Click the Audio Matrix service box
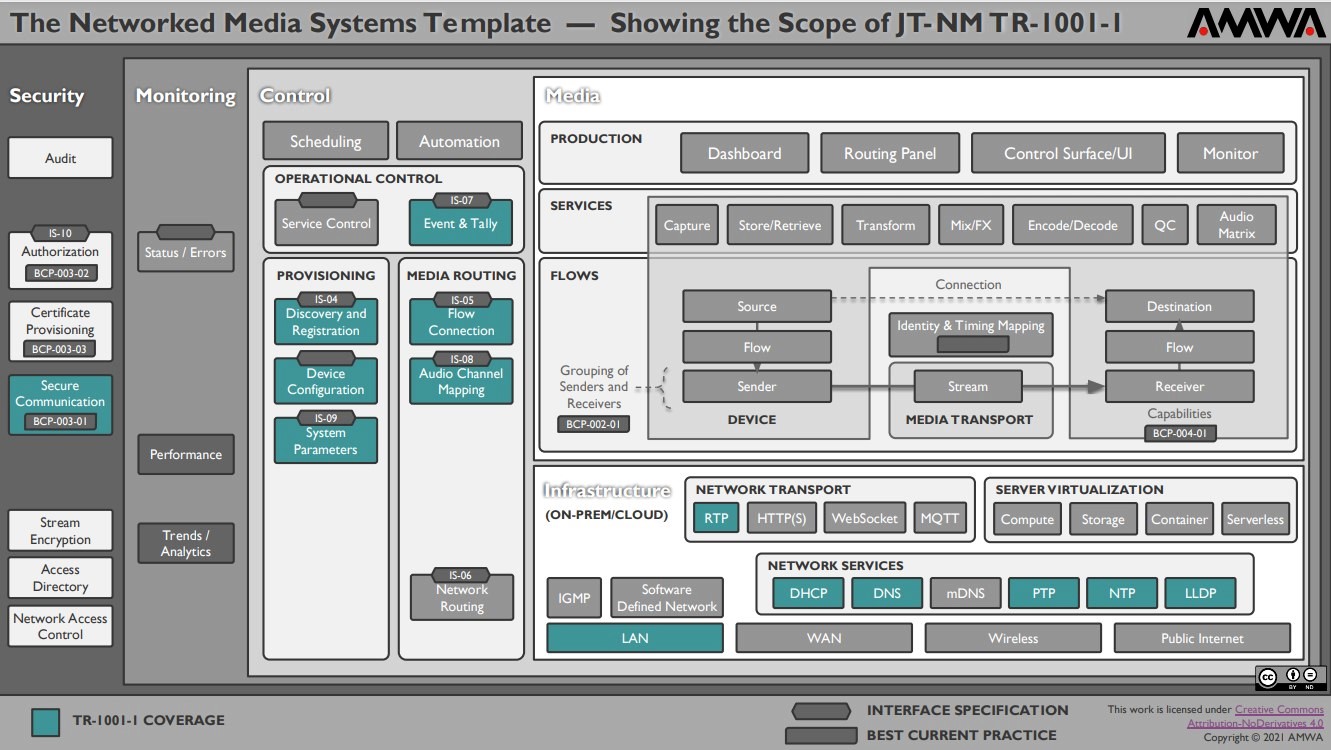The image size is (1331, 750). [1236, 225]
